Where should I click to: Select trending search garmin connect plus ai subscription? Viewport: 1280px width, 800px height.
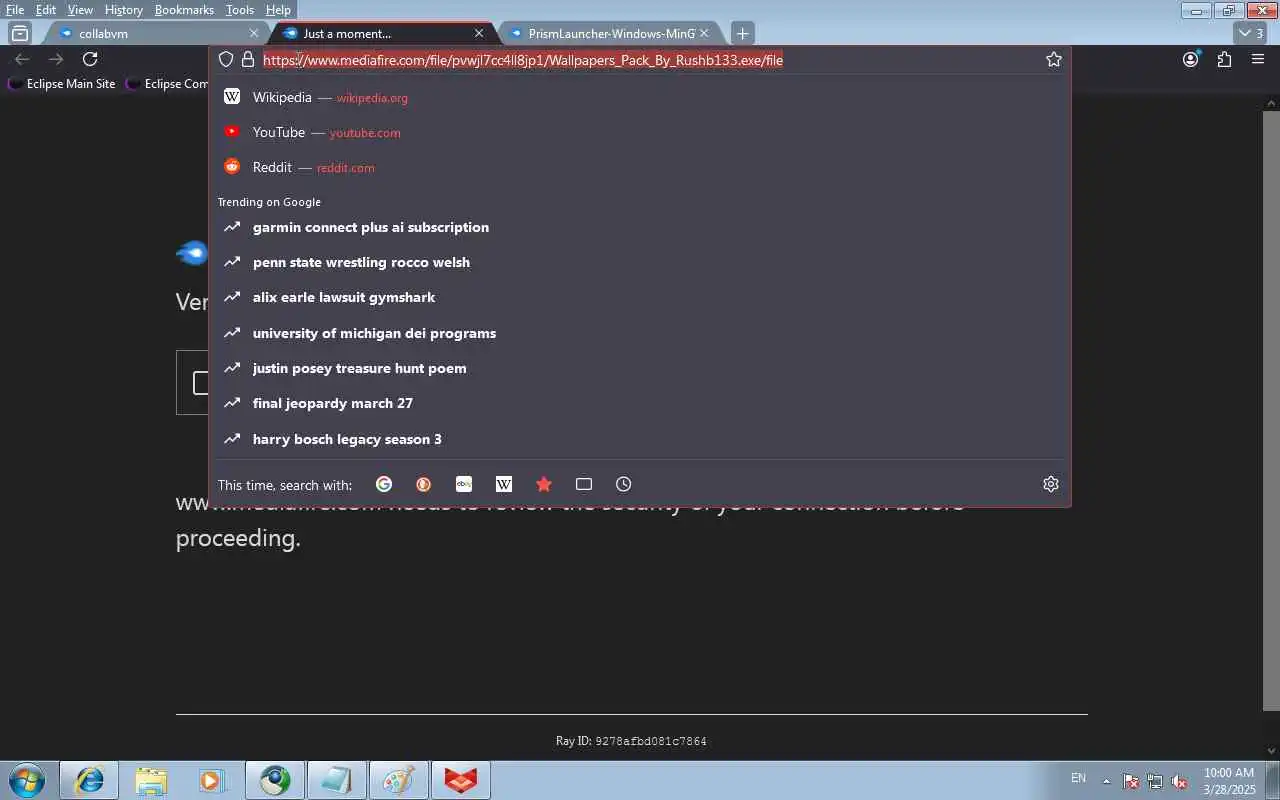pos(640,227)
